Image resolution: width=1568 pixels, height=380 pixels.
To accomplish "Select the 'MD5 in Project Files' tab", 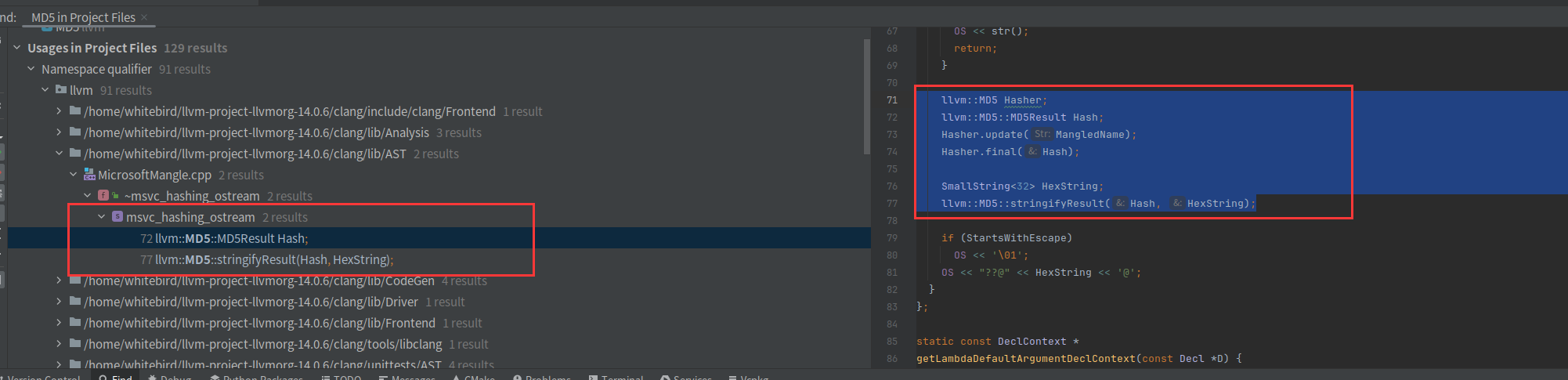I will pyautogui.click(x=83, y=17).
